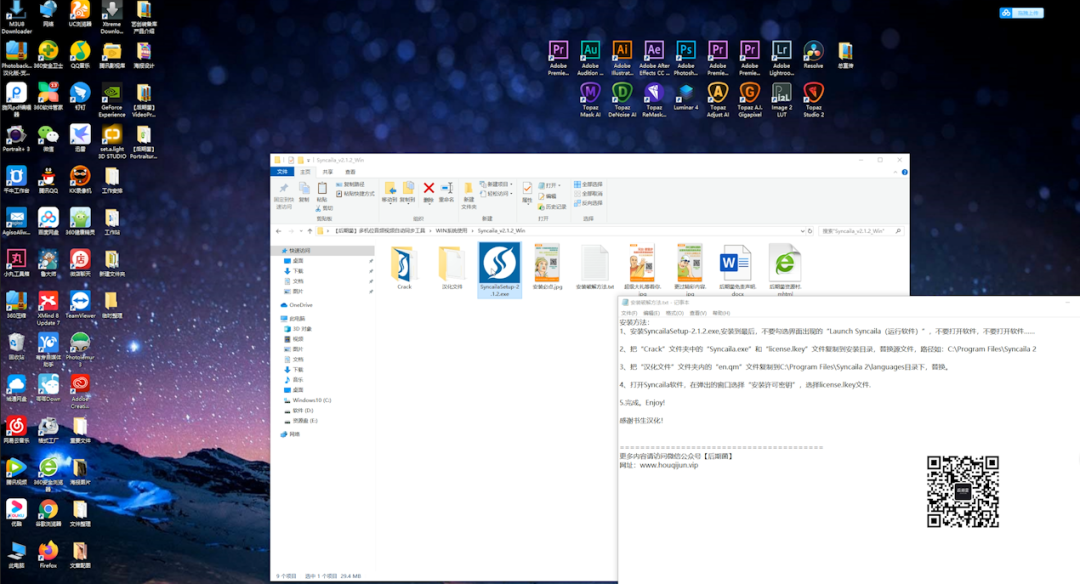Select the Word docx file icon
Screen dimensions: 1080x584
coord(737,269)
